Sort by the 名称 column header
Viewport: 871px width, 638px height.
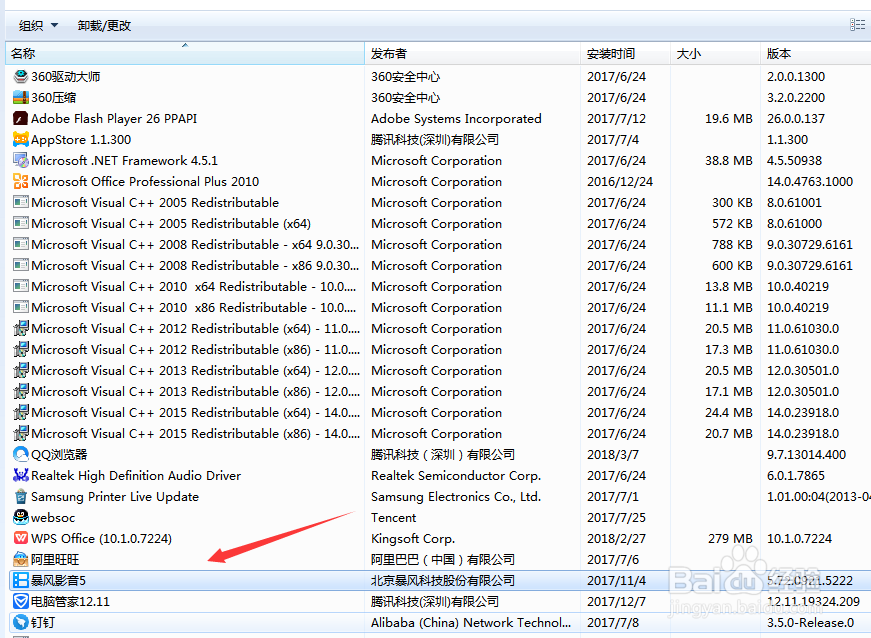pos(185,53)
